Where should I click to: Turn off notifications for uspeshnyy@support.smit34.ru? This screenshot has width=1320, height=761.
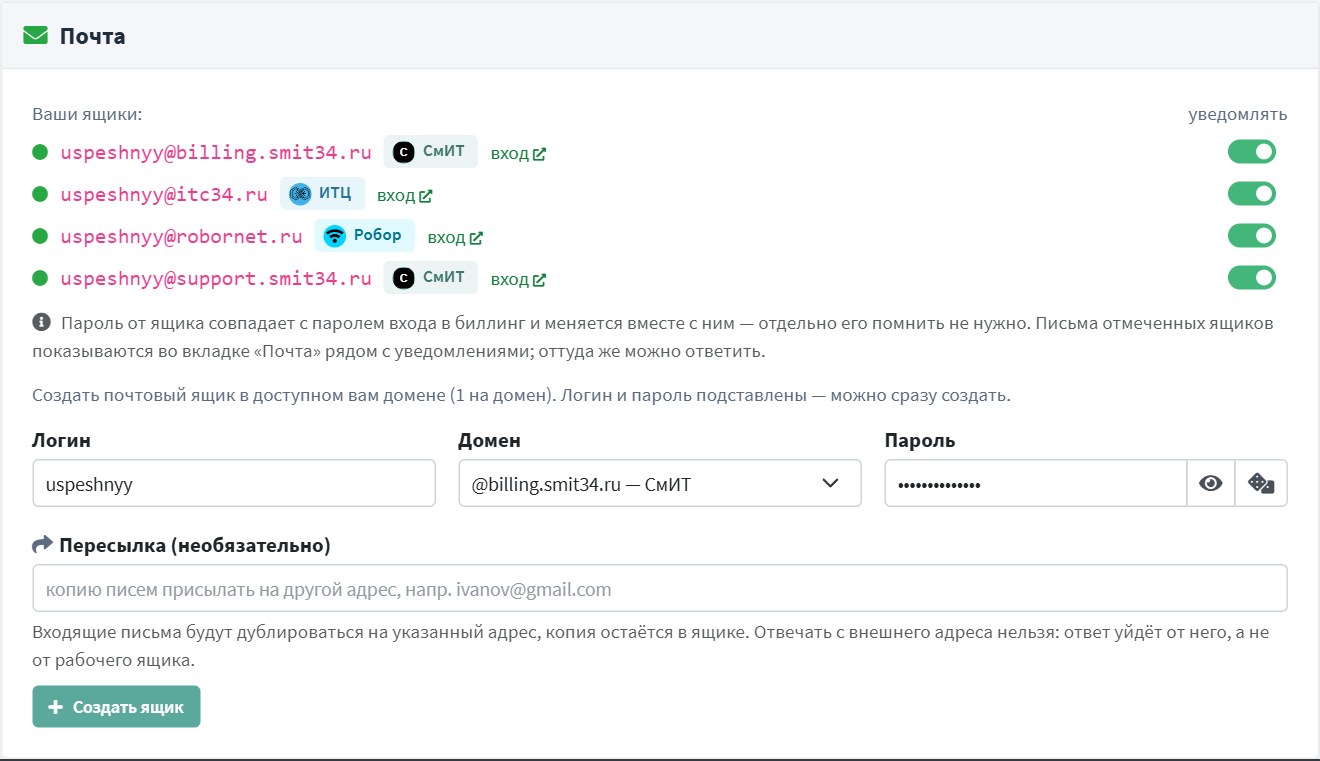tap(1252, 278)
